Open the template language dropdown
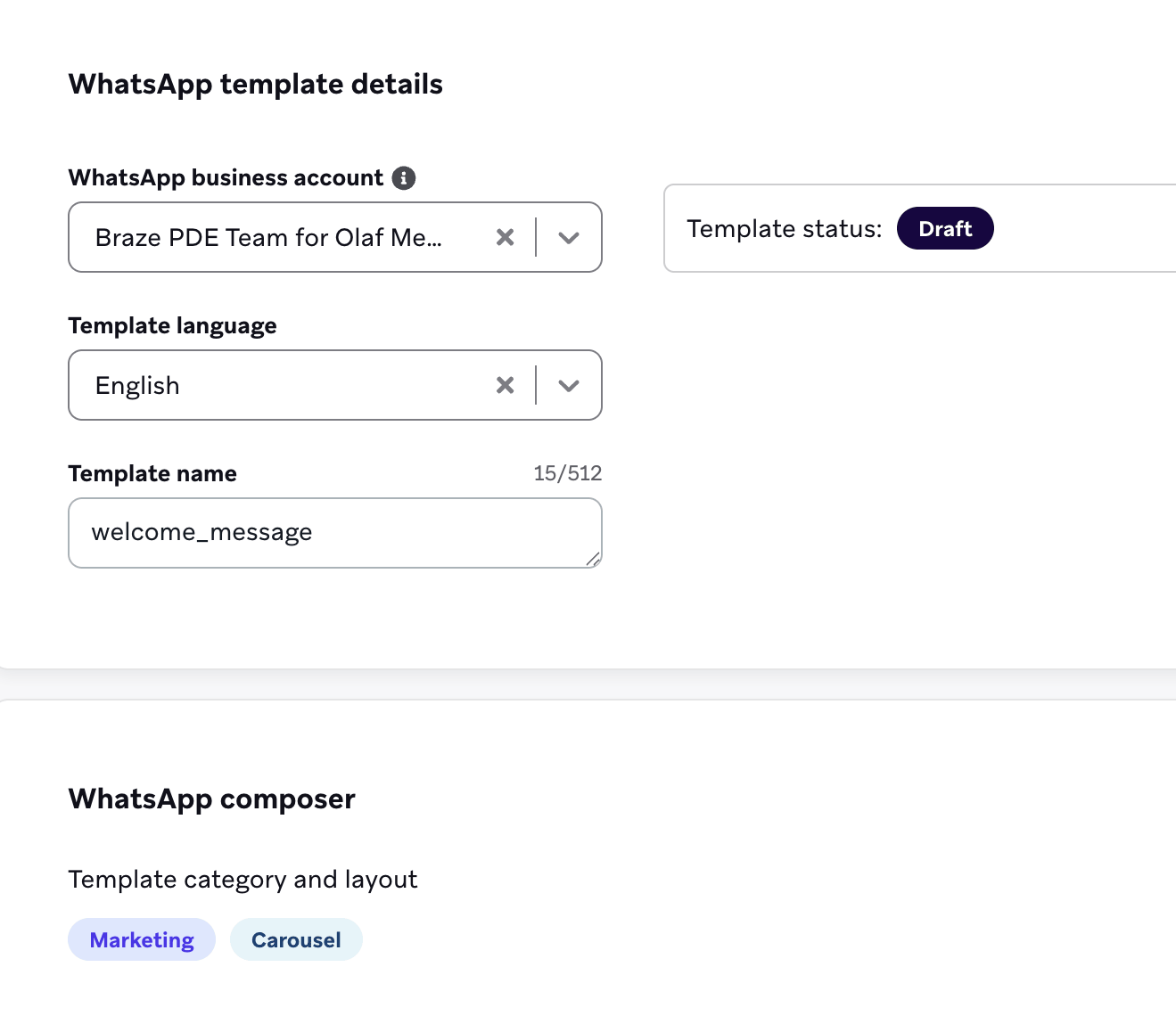Image resolution: width=1176 pixels, height=1016 pixels. click(569, 385)
